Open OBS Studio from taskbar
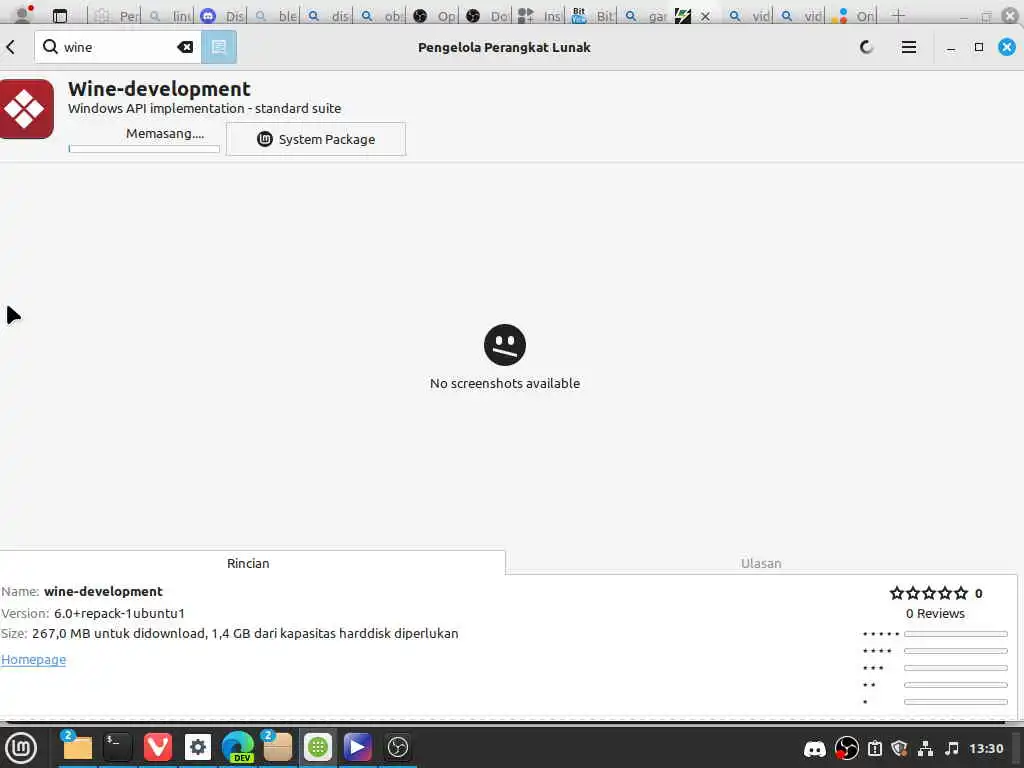Viewport: 1024px width, 768px height. (x=398, y=748)
